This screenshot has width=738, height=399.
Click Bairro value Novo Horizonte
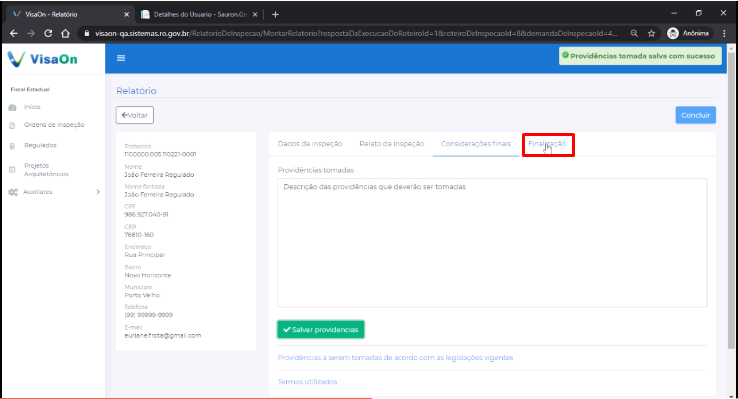[x=148, y=275]
